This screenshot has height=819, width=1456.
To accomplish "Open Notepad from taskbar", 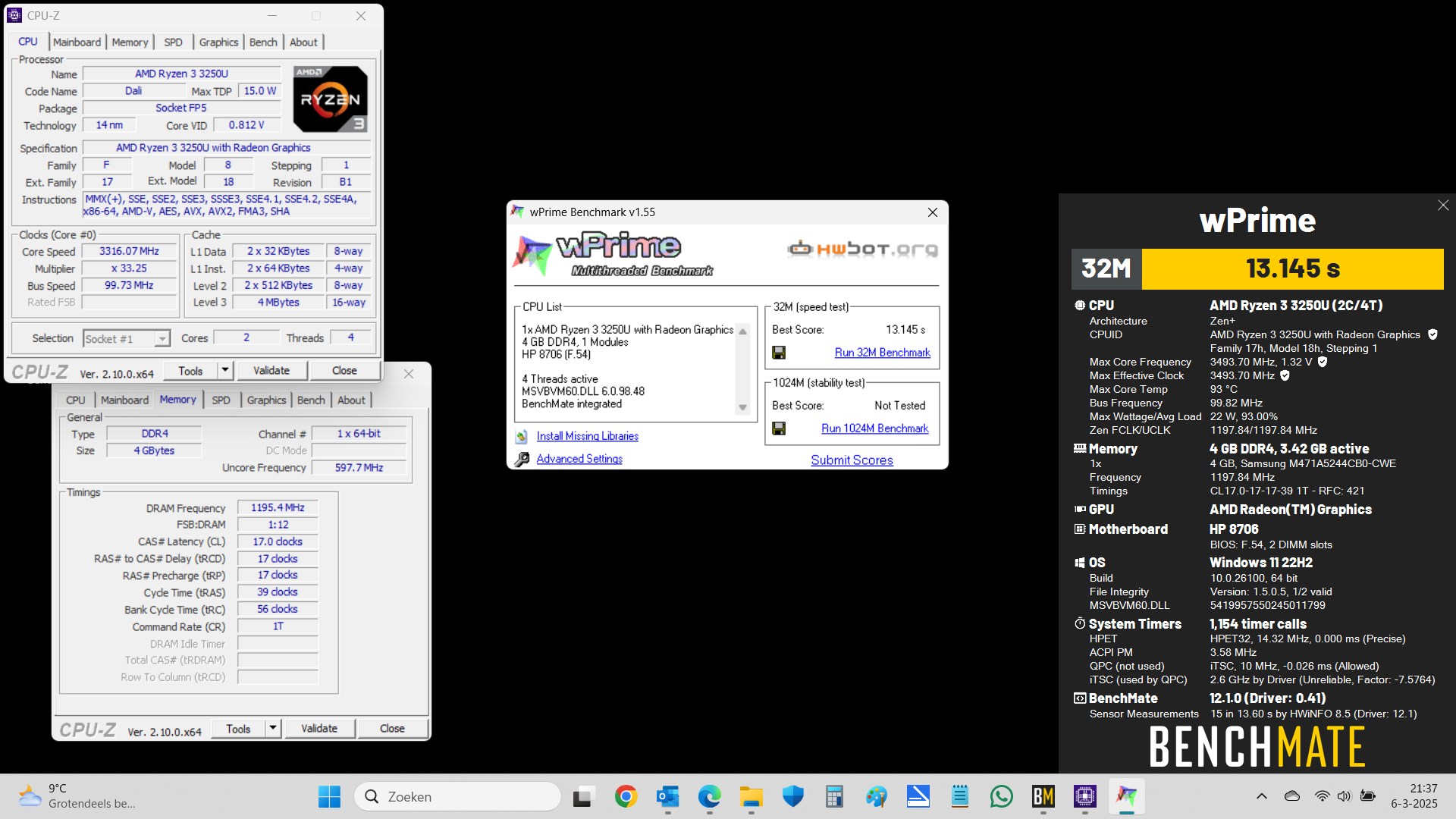I will click(x=960, y=796).
